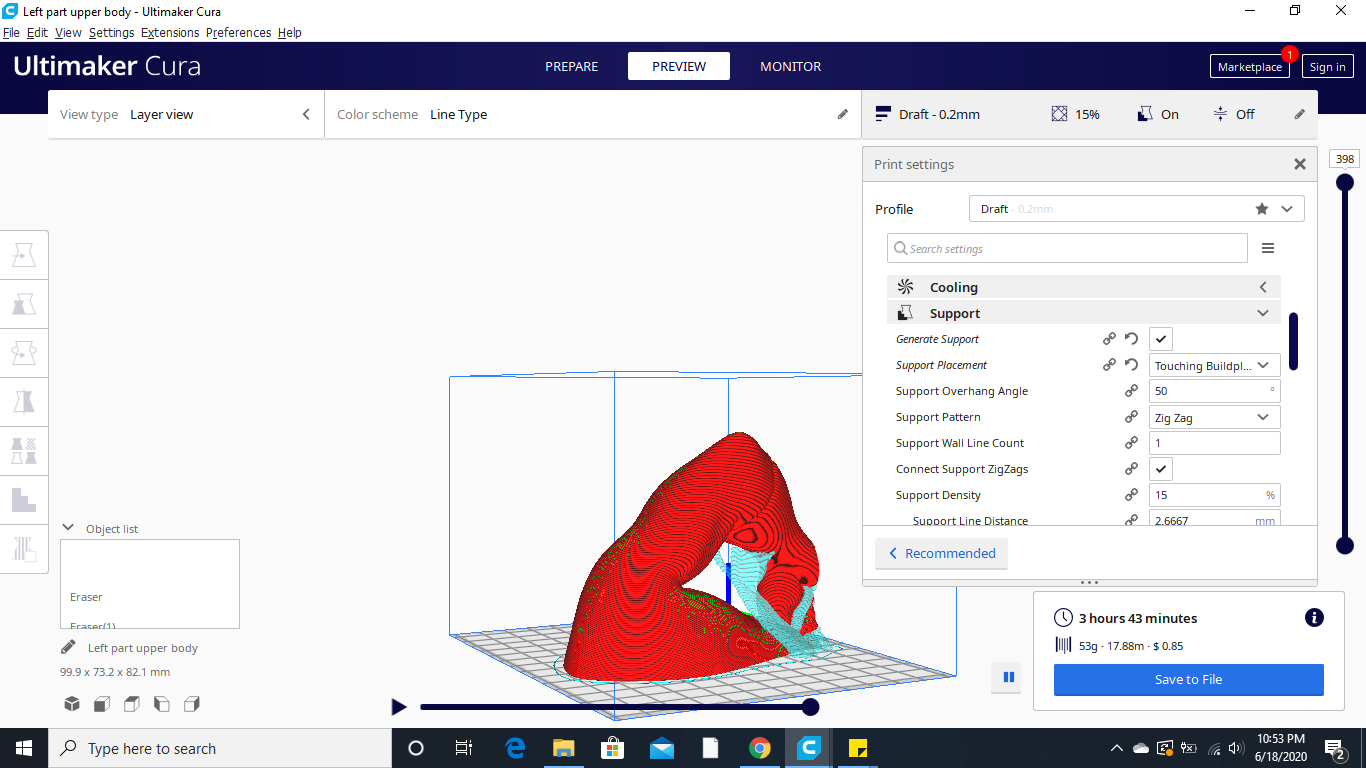Reset the Generate Support setting
Image resolution: width=1366 pixels, height=768 pixels.
tap(1132, 339)
